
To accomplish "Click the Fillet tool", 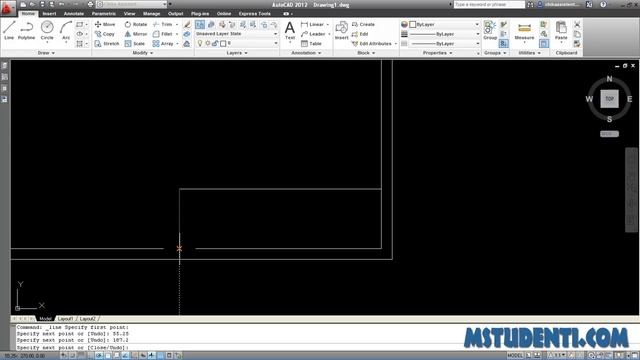I will [162, 34].
